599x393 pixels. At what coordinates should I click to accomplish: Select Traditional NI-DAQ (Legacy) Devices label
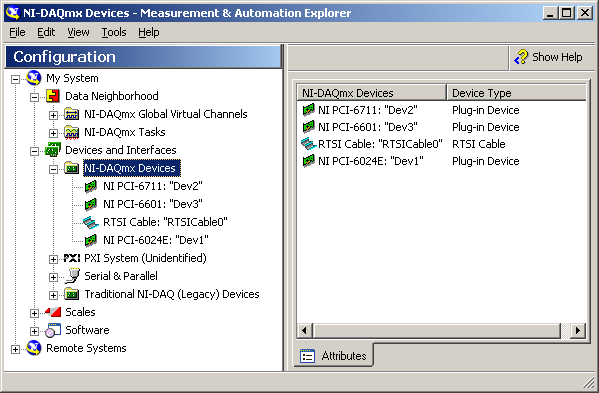click(172, 294)
